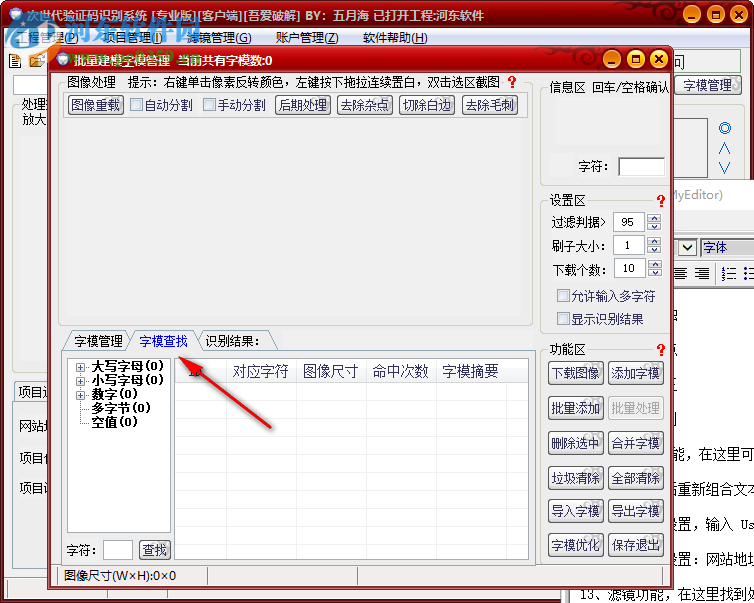Screen dimensions: 754x603
Task: Maximize the 批量建模字模管理 dialog
Action: tap(635, 60)
